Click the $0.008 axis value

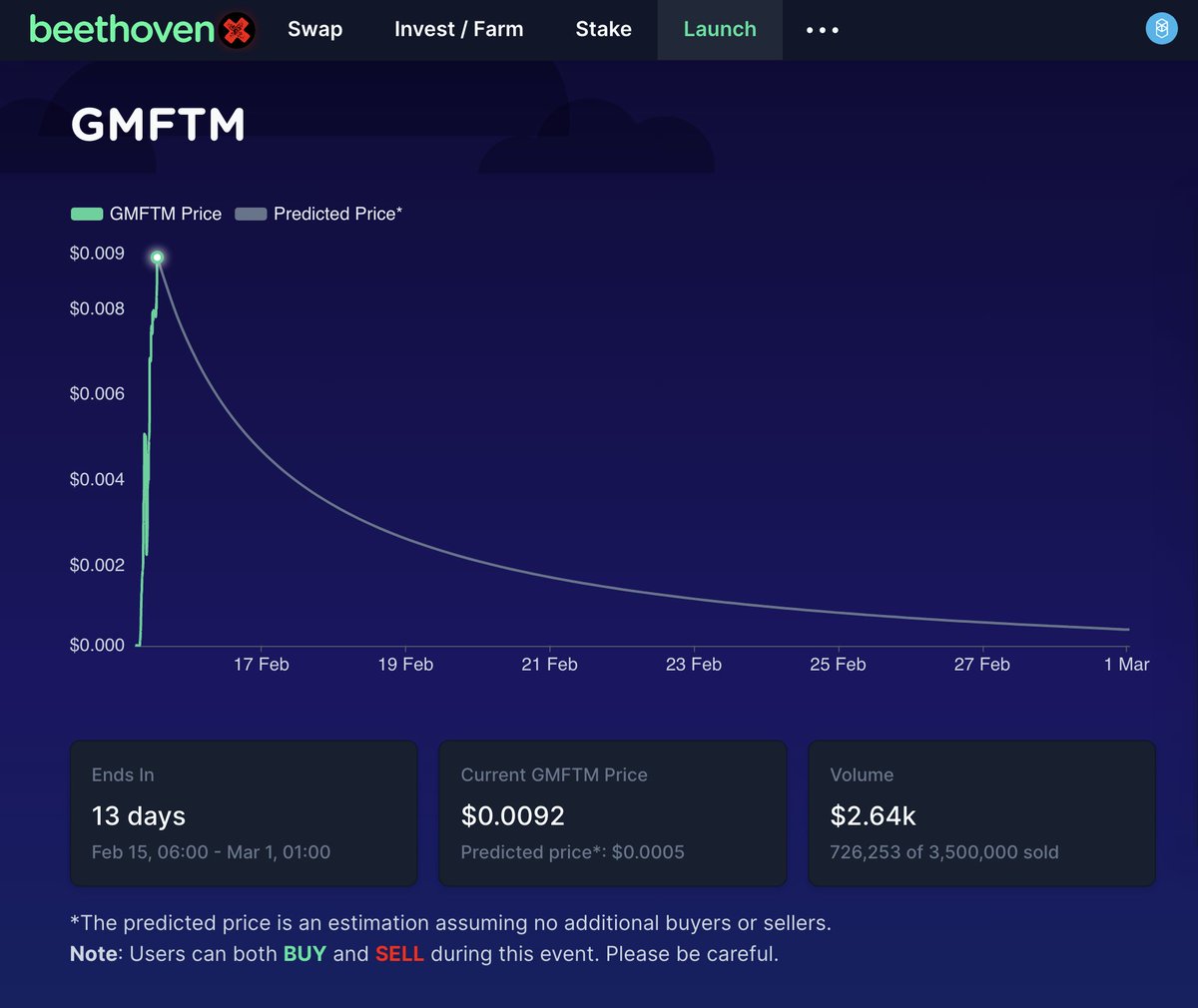[x=97, y=308]
